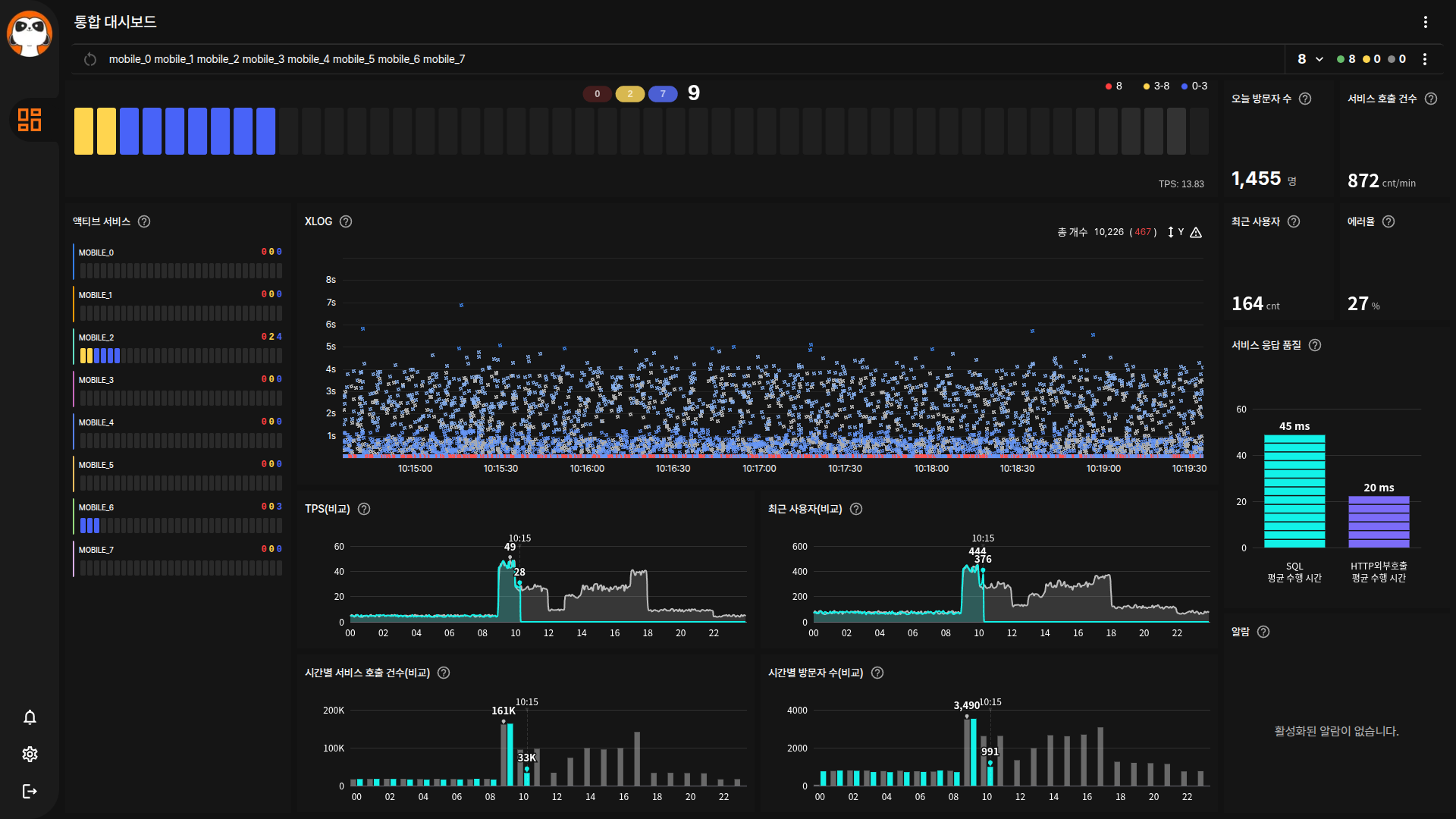The height and width of the screenshot is (819, 1456).
Task: Click the refresh icon beside mobile_0
Action: (90, 59)
